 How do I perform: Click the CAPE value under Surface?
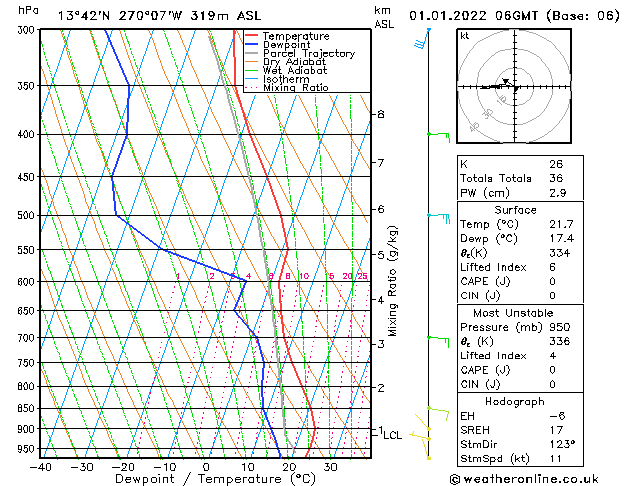pyautogui.click(x=552, y=281)
